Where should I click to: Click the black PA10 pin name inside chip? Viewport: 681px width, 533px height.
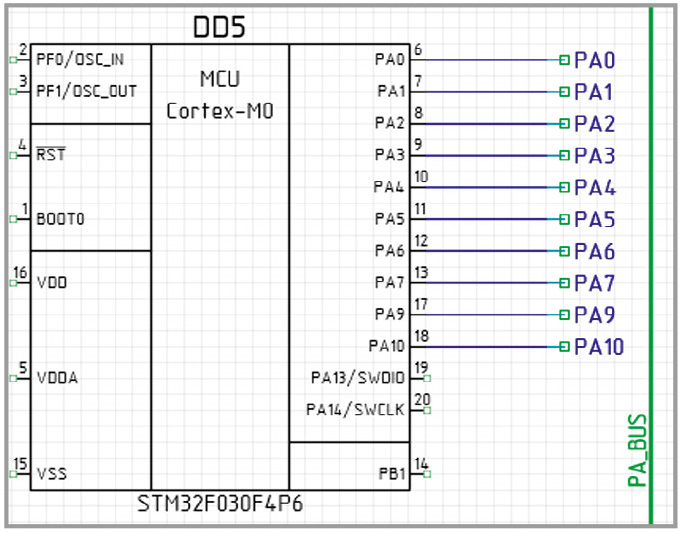[387, 346]
